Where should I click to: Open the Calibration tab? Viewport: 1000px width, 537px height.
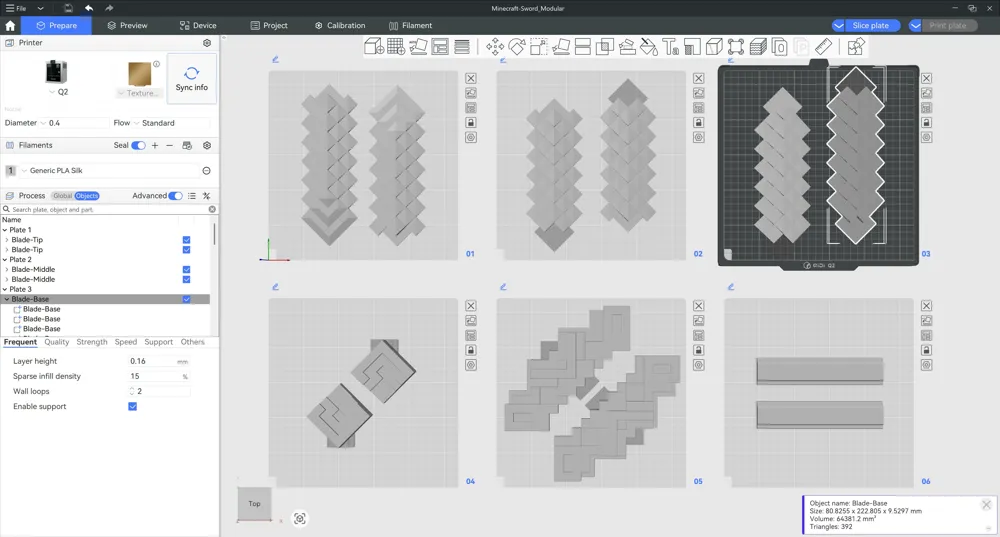tap(340, 26)
